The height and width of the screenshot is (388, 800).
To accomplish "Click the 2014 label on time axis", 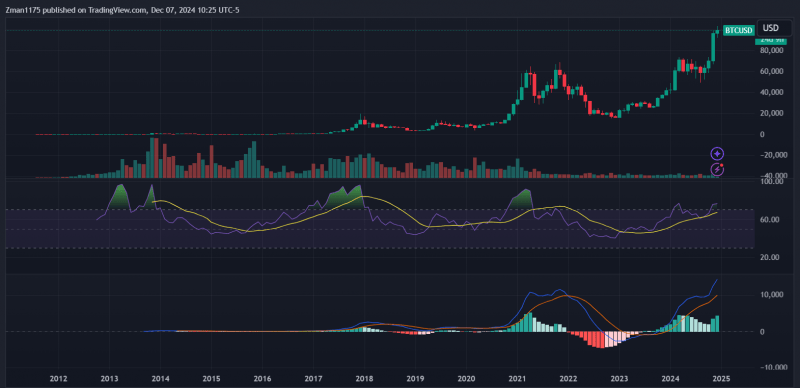I will (160, 378).
